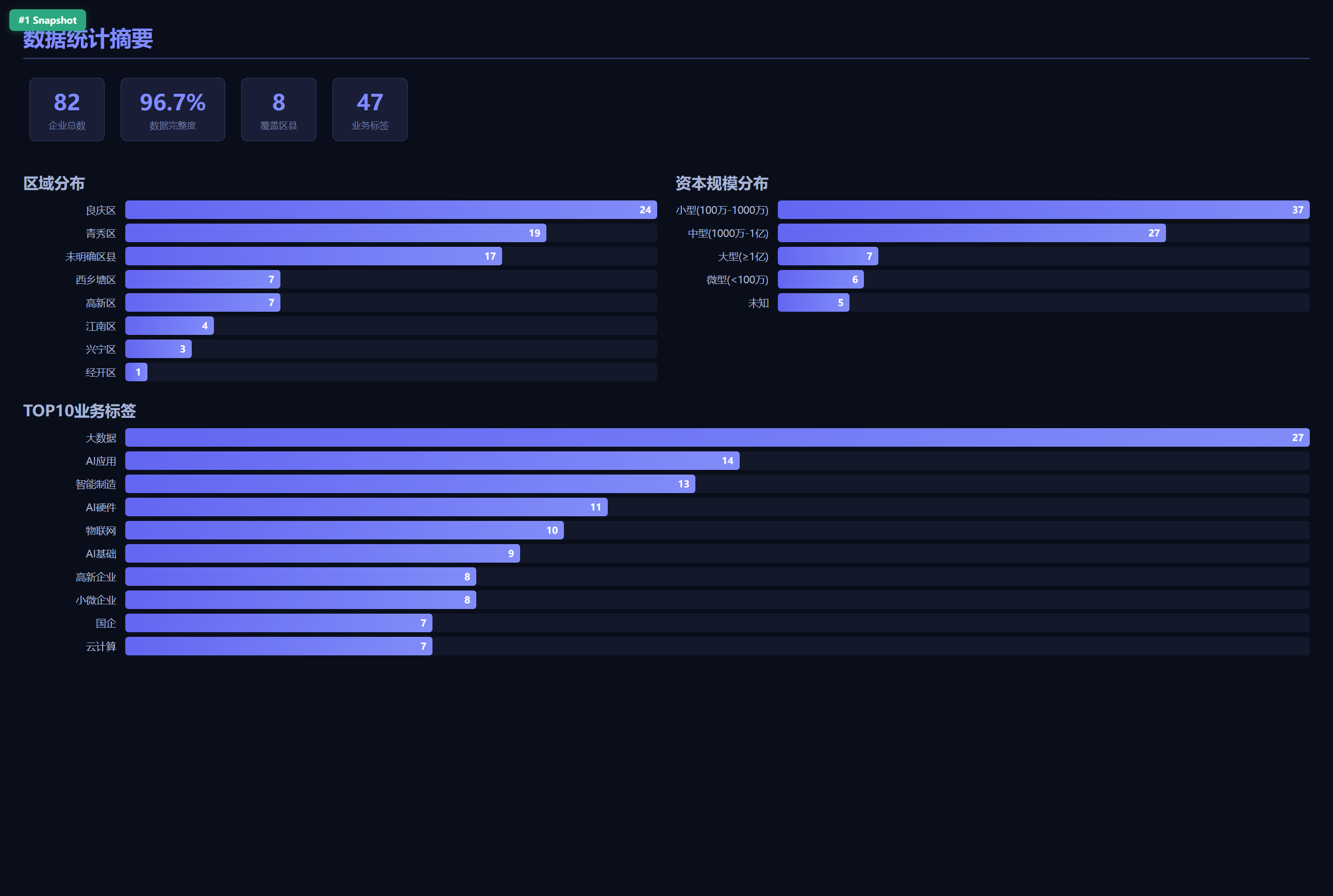The height and width of the screenshot is (896, 1333).
Task: Select the 大型(≥1亿) capital bar
Action: pyautogui.click(x=828, y=256)
